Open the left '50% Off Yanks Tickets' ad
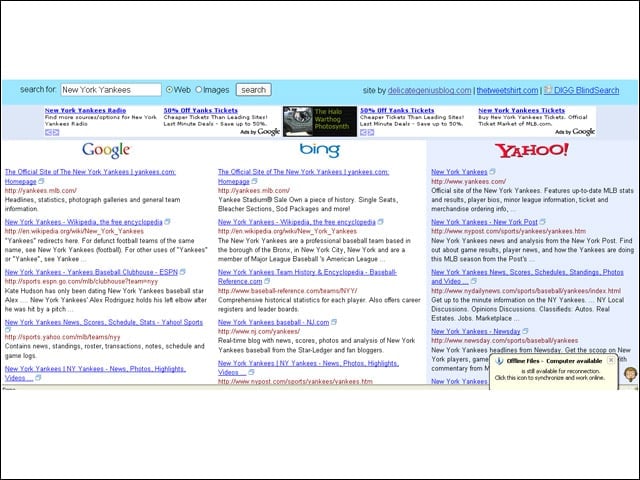640x480 pixels. click(x=200, y=110)
